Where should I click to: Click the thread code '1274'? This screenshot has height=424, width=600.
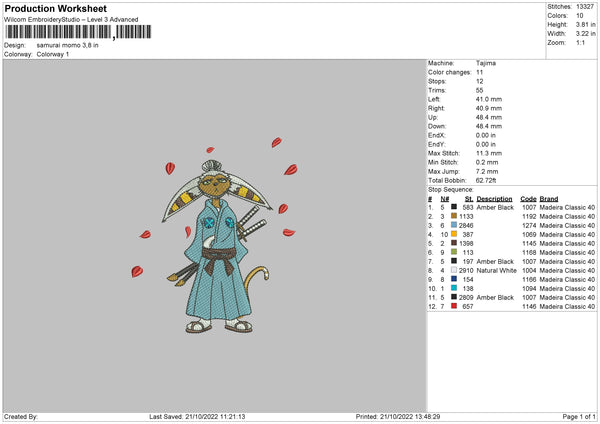529,225
